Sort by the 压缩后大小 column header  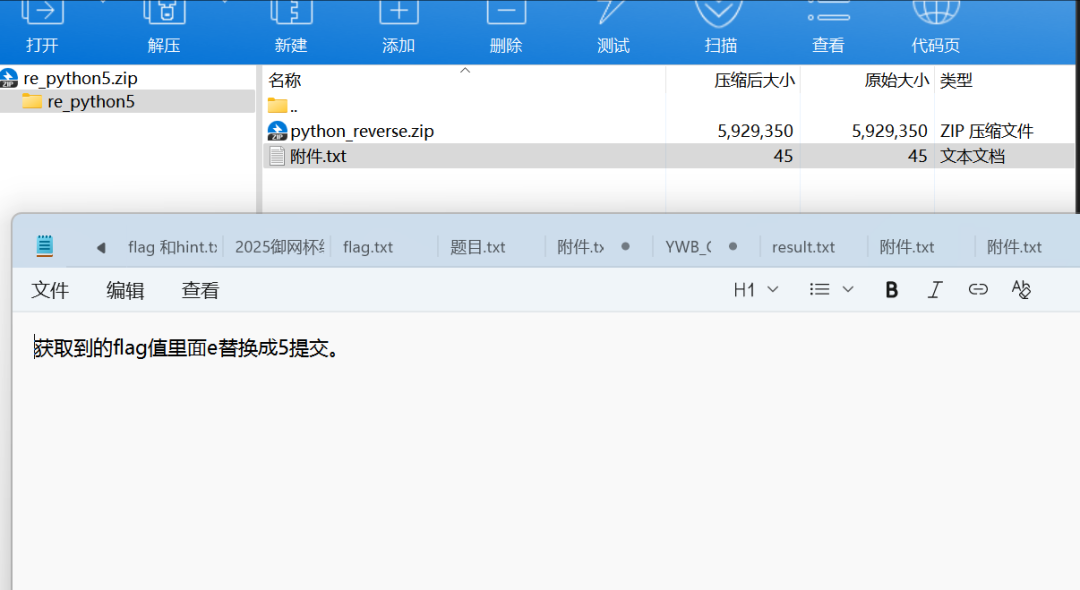pyautogui.click(x=754, y=81)
